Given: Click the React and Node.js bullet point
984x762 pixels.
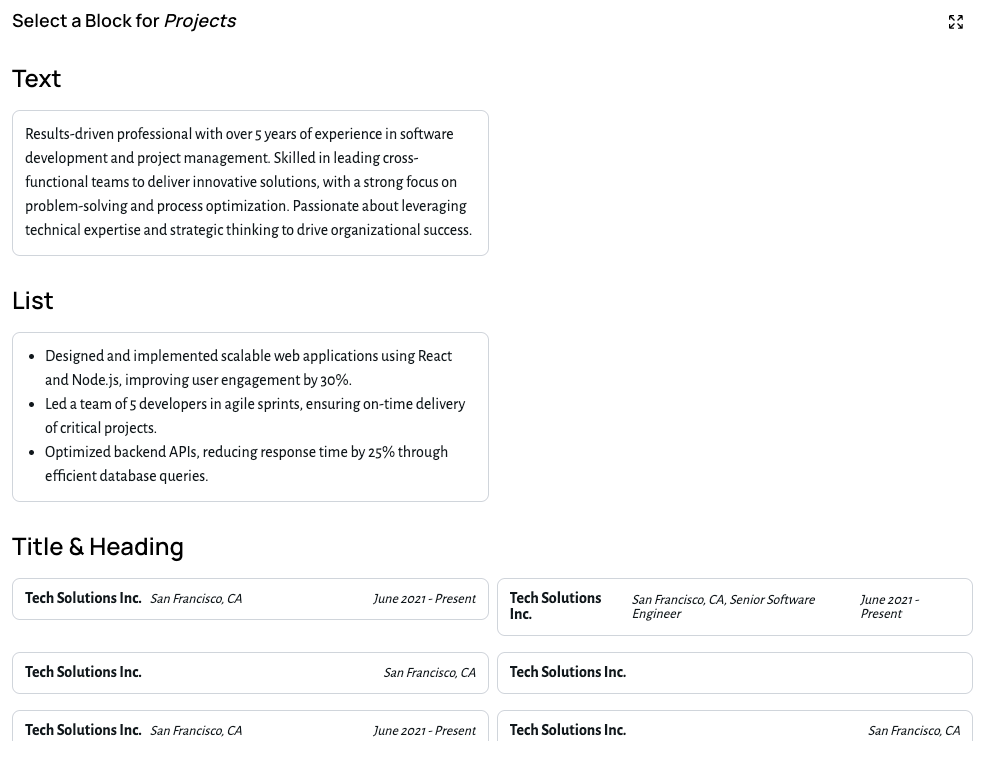Looking at the screenshot, I should tap(249, 368).
